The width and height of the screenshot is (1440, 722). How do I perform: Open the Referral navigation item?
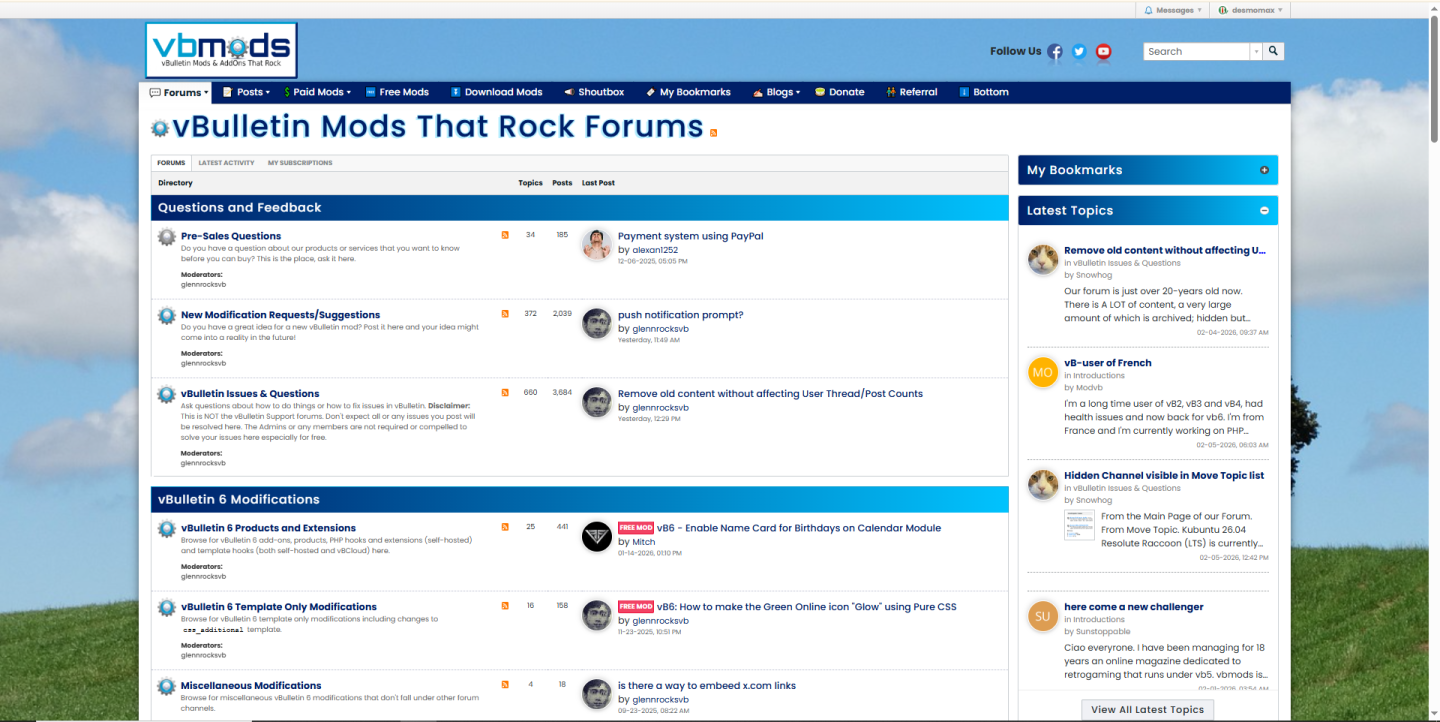pyautogui.click(x=911, y=92)
